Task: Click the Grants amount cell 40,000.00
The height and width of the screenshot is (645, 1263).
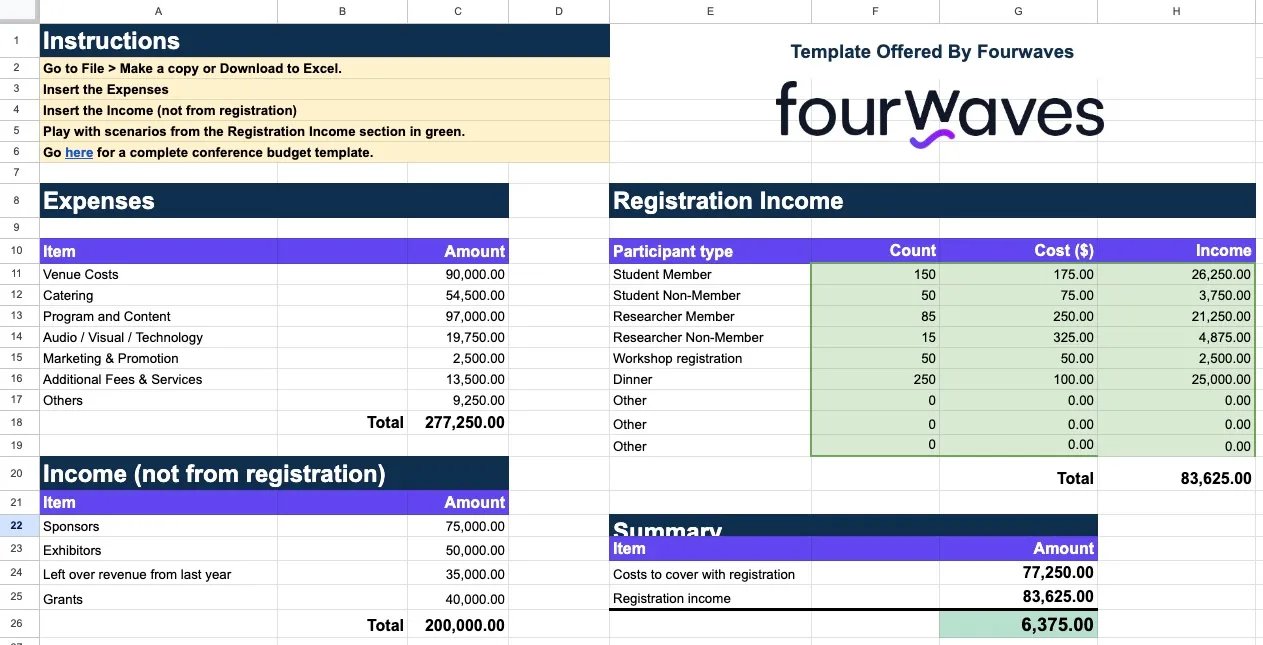Action: (x=458, y=599)
